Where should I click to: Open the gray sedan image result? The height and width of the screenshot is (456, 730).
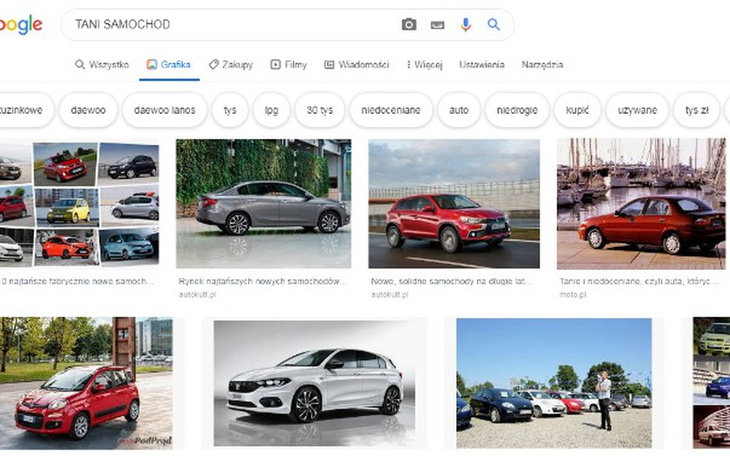[x=264, y=204]
